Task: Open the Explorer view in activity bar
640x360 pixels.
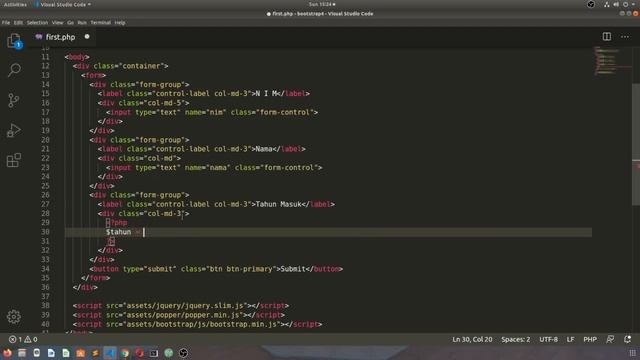Action: point(14,41)
